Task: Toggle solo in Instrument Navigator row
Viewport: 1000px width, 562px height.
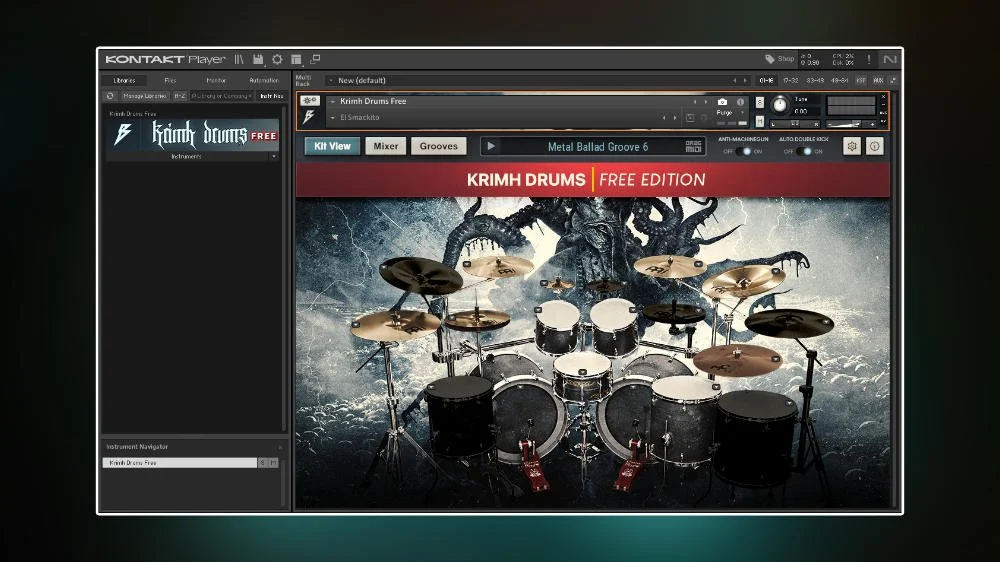Action: (x=263, y=462)
